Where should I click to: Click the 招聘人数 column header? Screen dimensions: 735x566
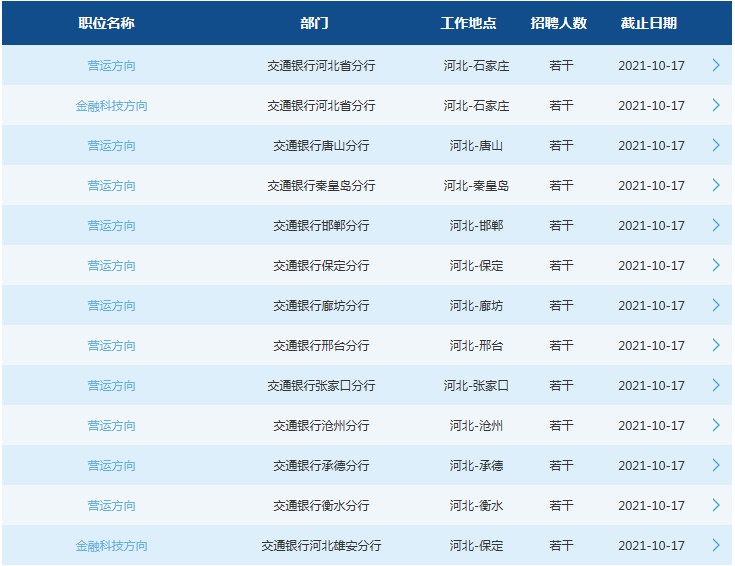(559, 23)
